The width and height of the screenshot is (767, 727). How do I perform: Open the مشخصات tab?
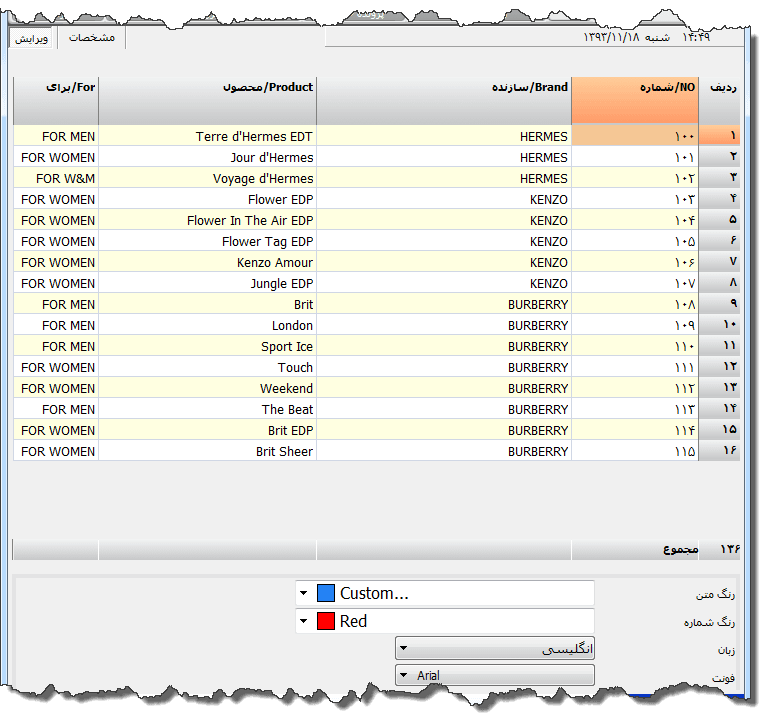coord(92,37)
